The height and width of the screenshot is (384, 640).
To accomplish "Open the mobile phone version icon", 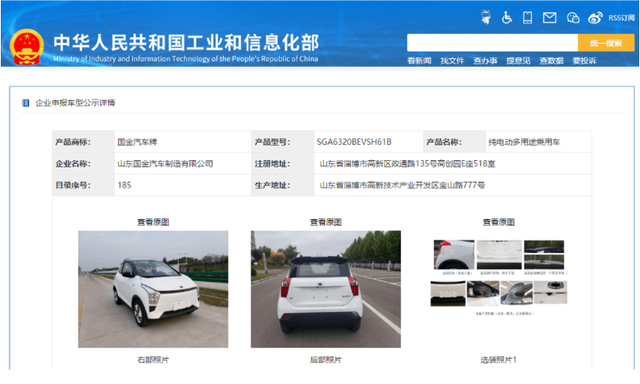I will tap(527, 18).
